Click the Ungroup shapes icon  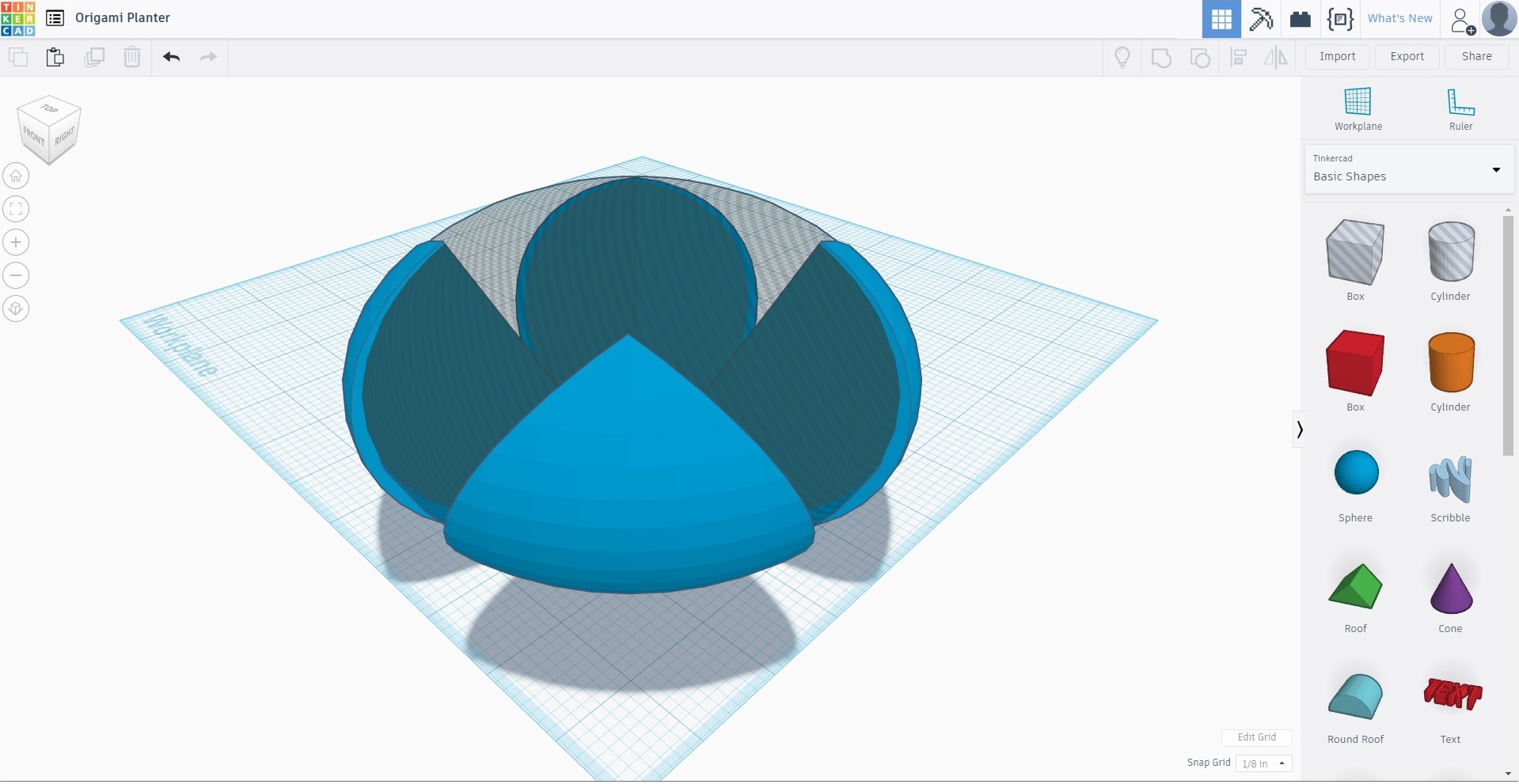(1200, 57)
